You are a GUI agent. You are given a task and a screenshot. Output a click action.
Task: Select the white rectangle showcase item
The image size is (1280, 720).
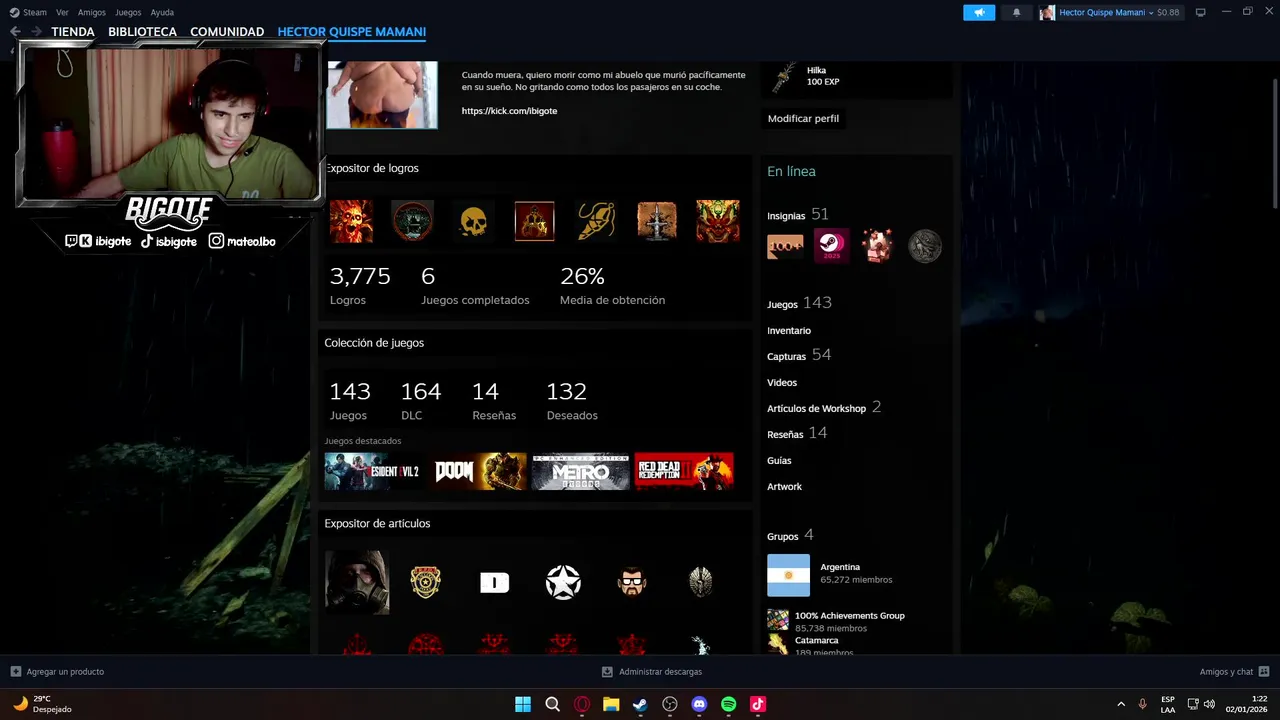[x=494, y=582]
